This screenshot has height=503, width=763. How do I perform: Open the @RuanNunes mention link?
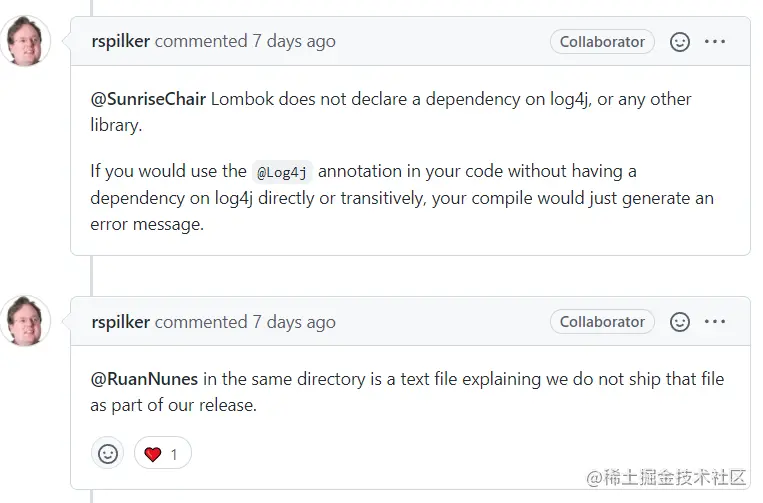click(x=144, y=379)
